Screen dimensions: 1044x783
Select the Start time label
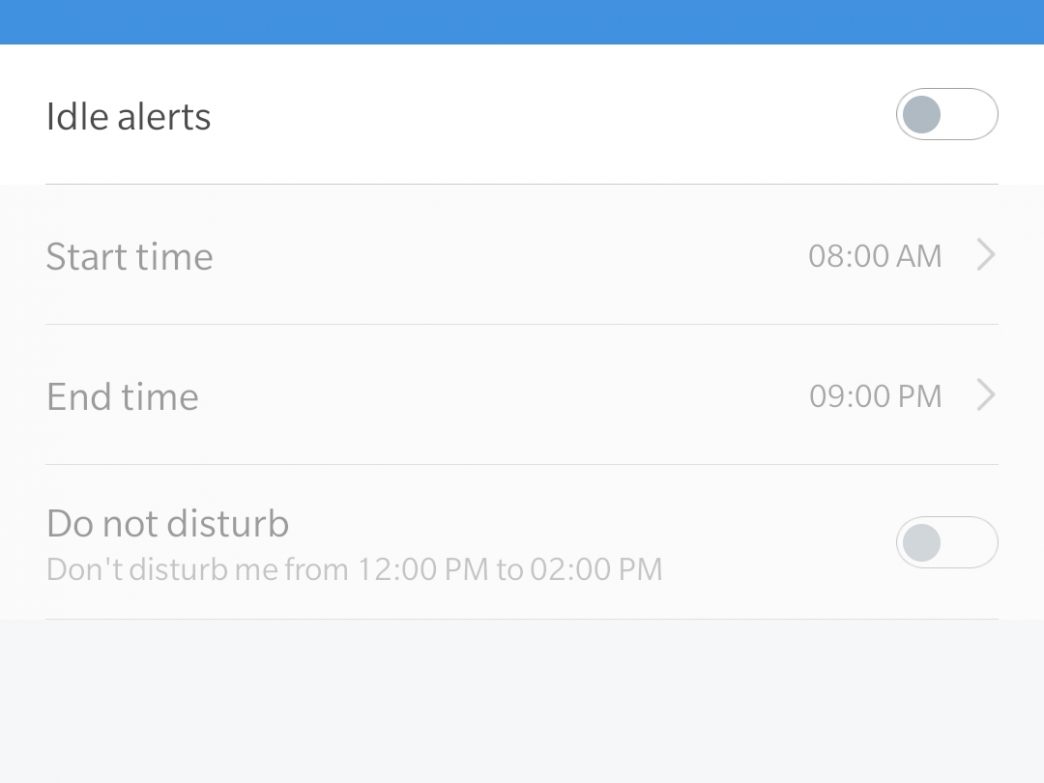click(130, 257)
